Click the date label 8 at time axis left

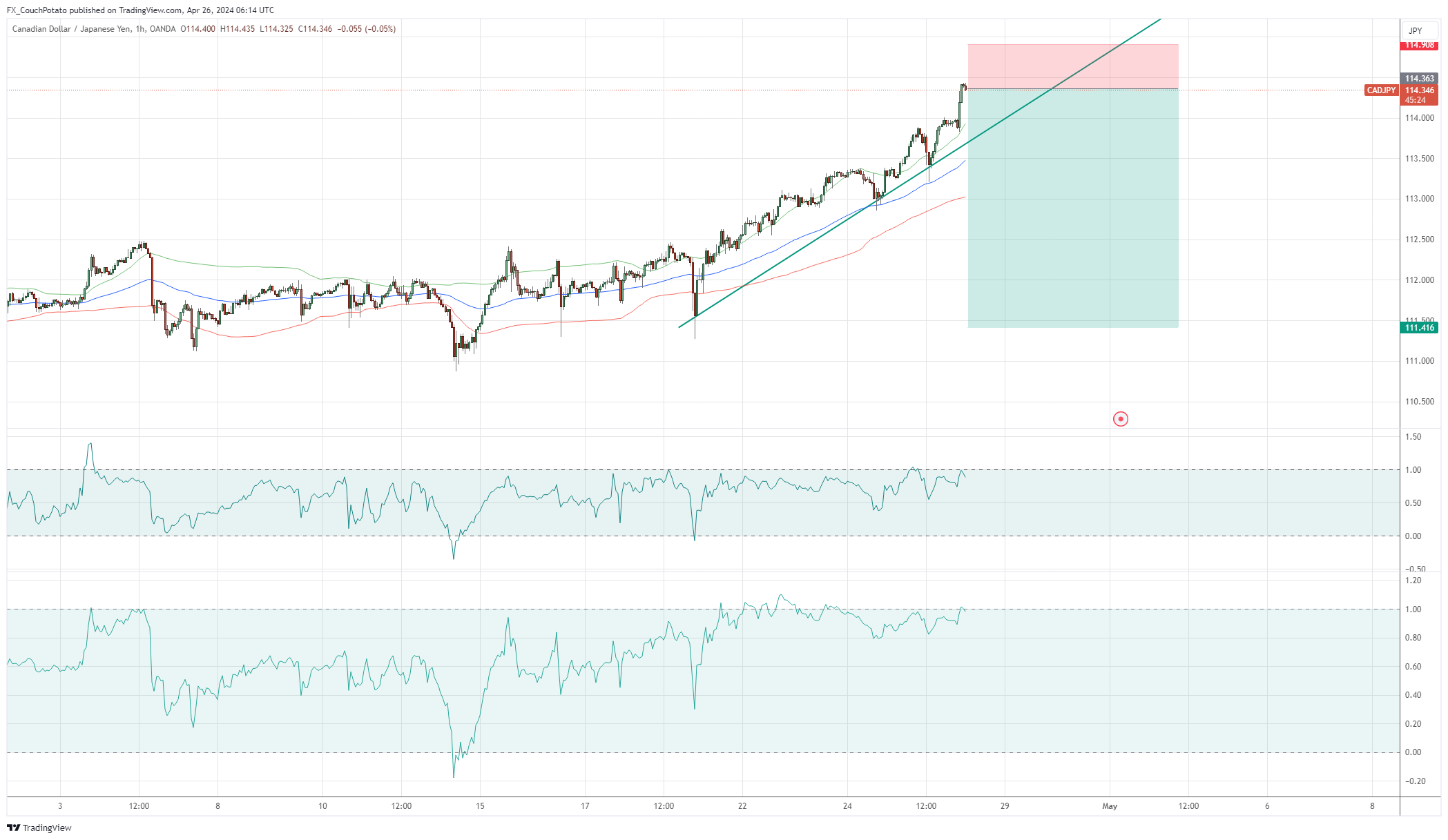[x=218, y=806]
